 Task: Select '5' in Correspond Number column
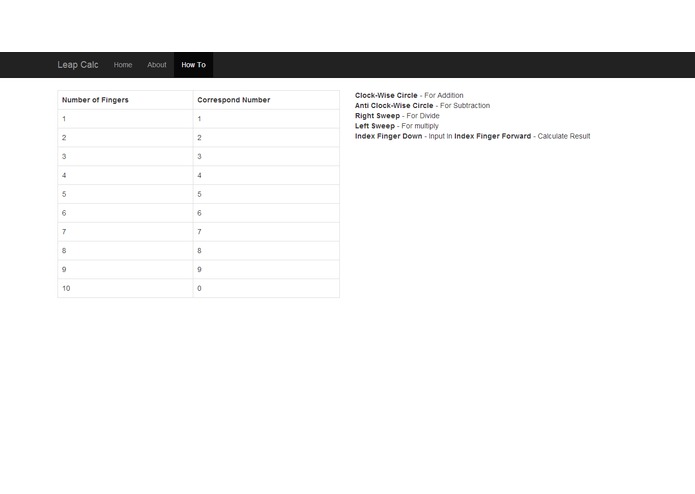tap(266, 194)
